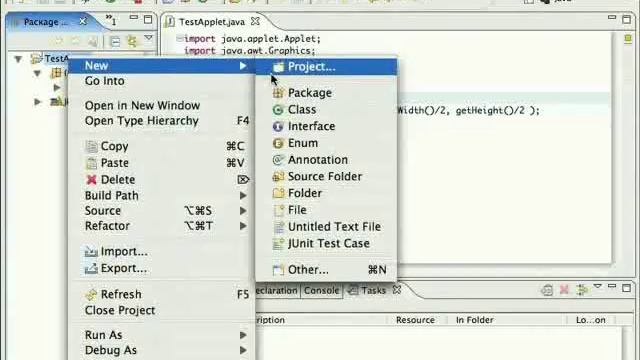Image resolution: width=640 pixels, height=360 pixels.
Task: Click the purple Interface icon
Action: tap(278, 126)
